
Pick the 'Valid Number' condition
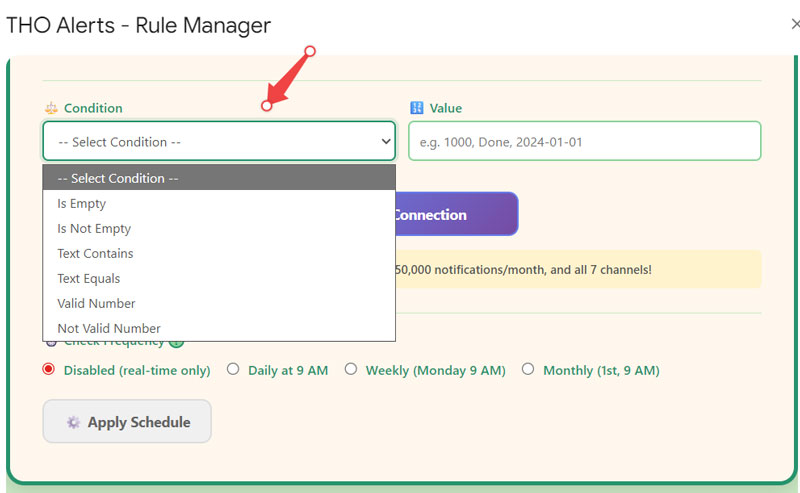point(219,303)
